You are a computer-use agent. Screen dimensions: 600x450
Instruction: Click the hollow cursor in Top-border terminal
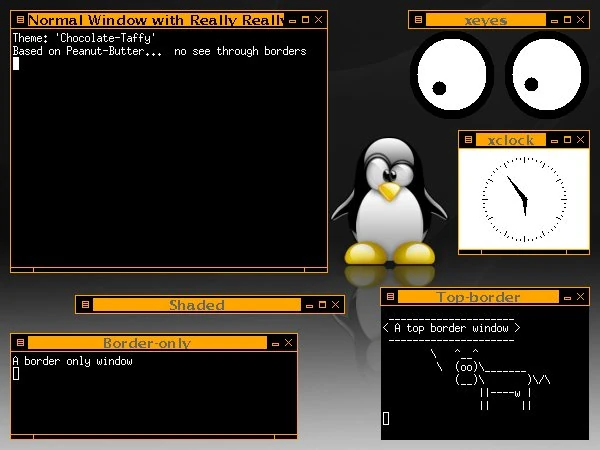pyautogui.click(x=386, y=418)
